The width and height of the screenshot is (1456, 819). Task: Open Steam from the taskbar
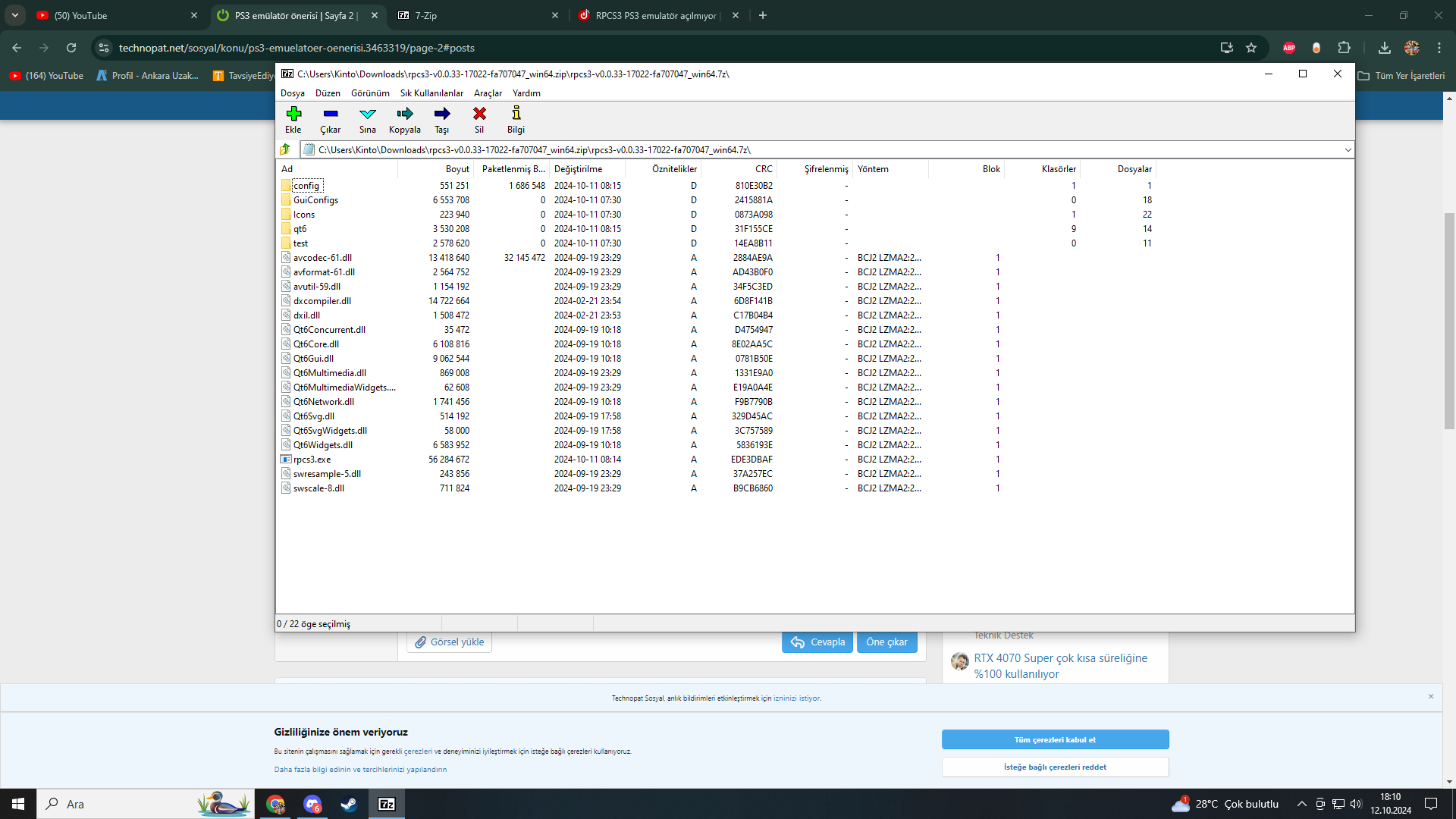[349, 804]
